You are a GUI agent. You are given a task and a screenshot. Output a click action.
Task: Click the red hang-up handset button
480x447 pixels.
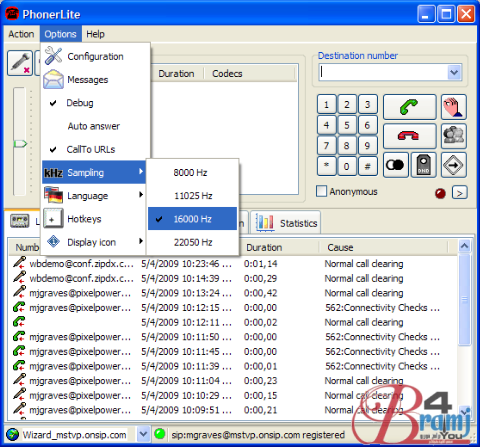click(x=409, y=136)
